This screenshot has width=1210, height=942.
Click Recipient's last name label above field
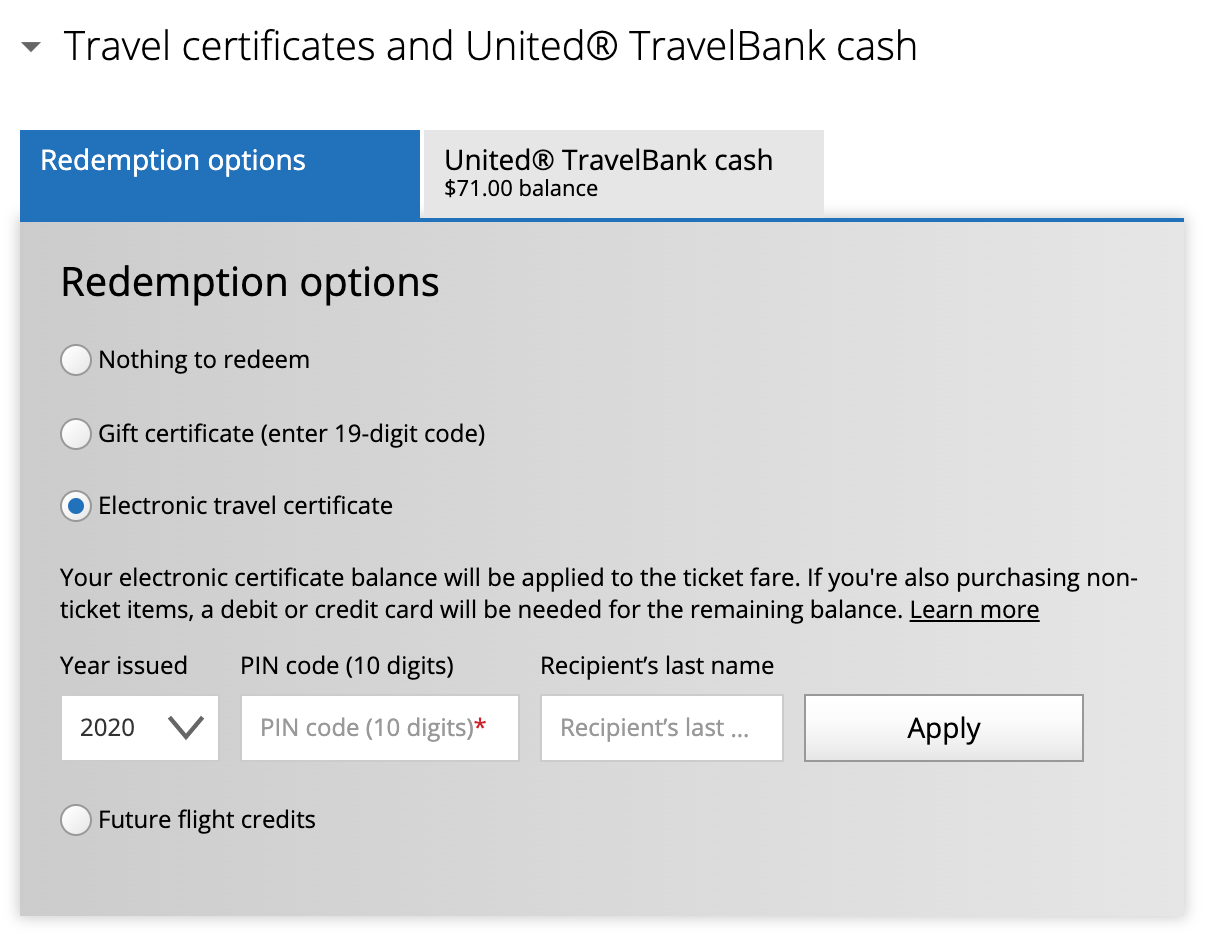coord(657,666)
